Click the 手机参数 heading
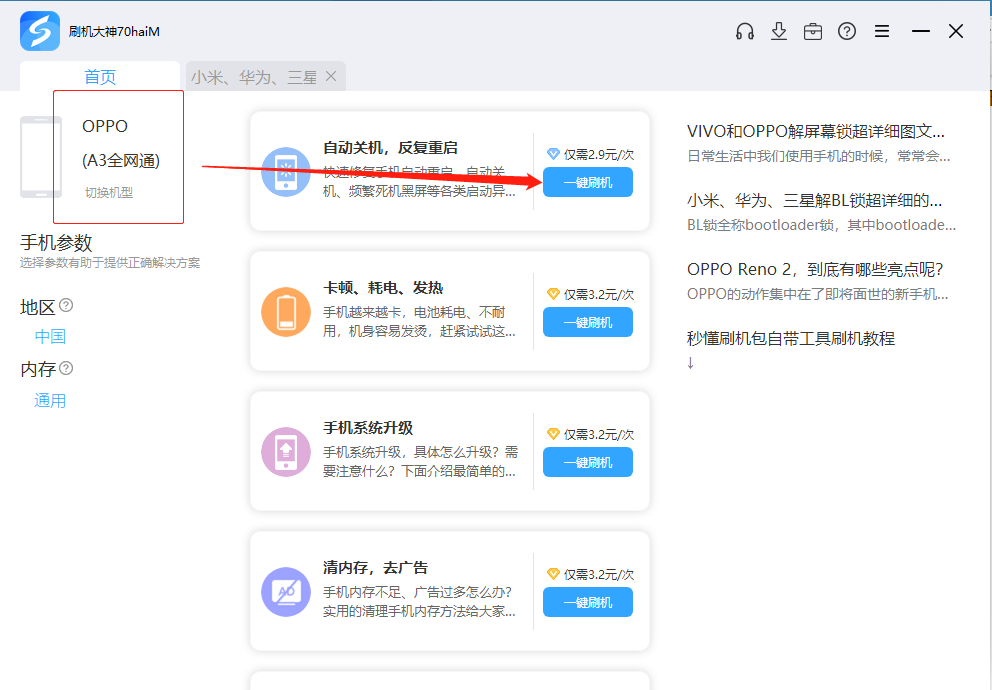Image resolution: width=992 pixels, height=690 pixels. tap(56, 242)
